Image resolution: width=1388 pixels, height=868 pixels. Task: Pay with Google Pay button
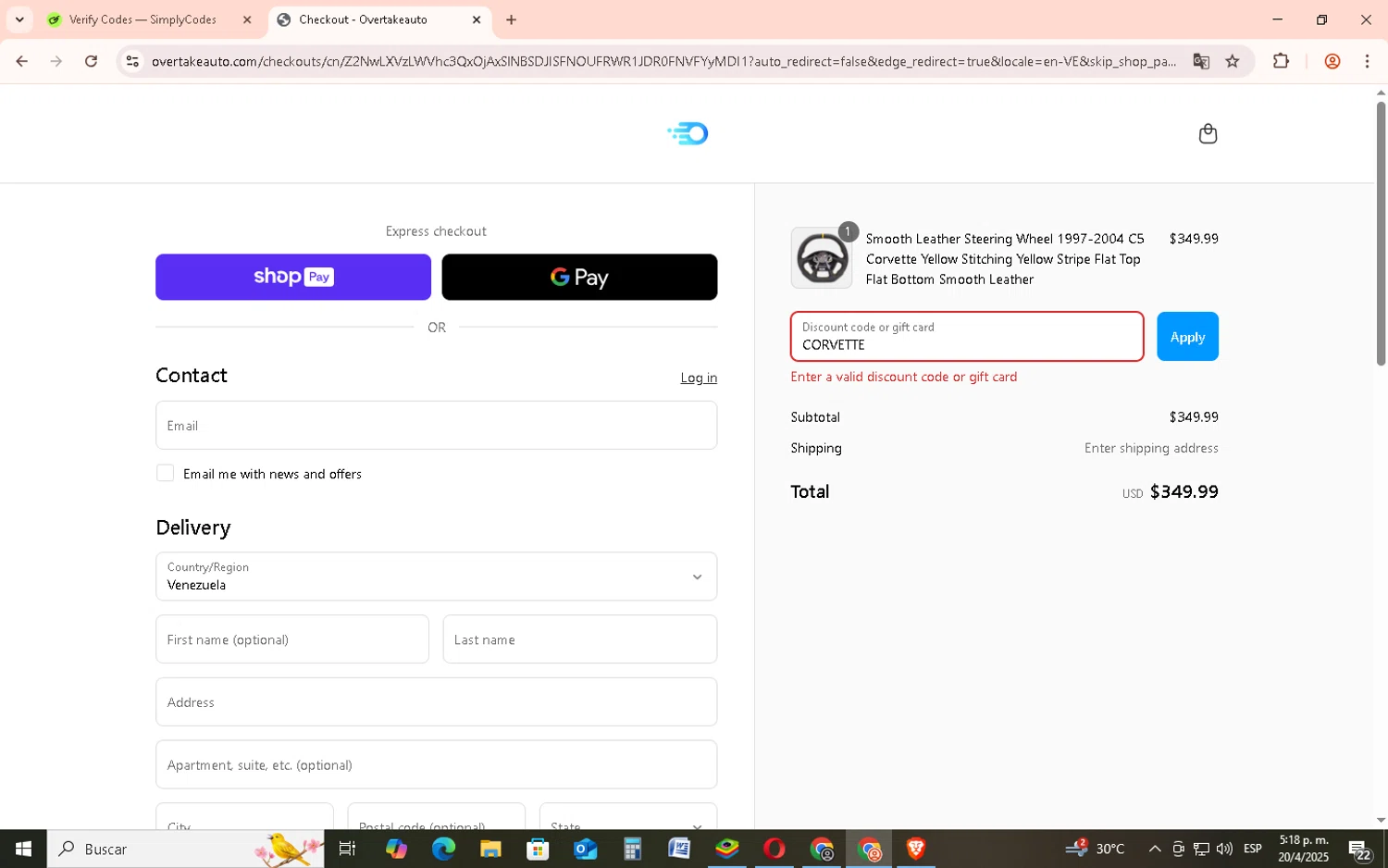click(x=579, y=277)
